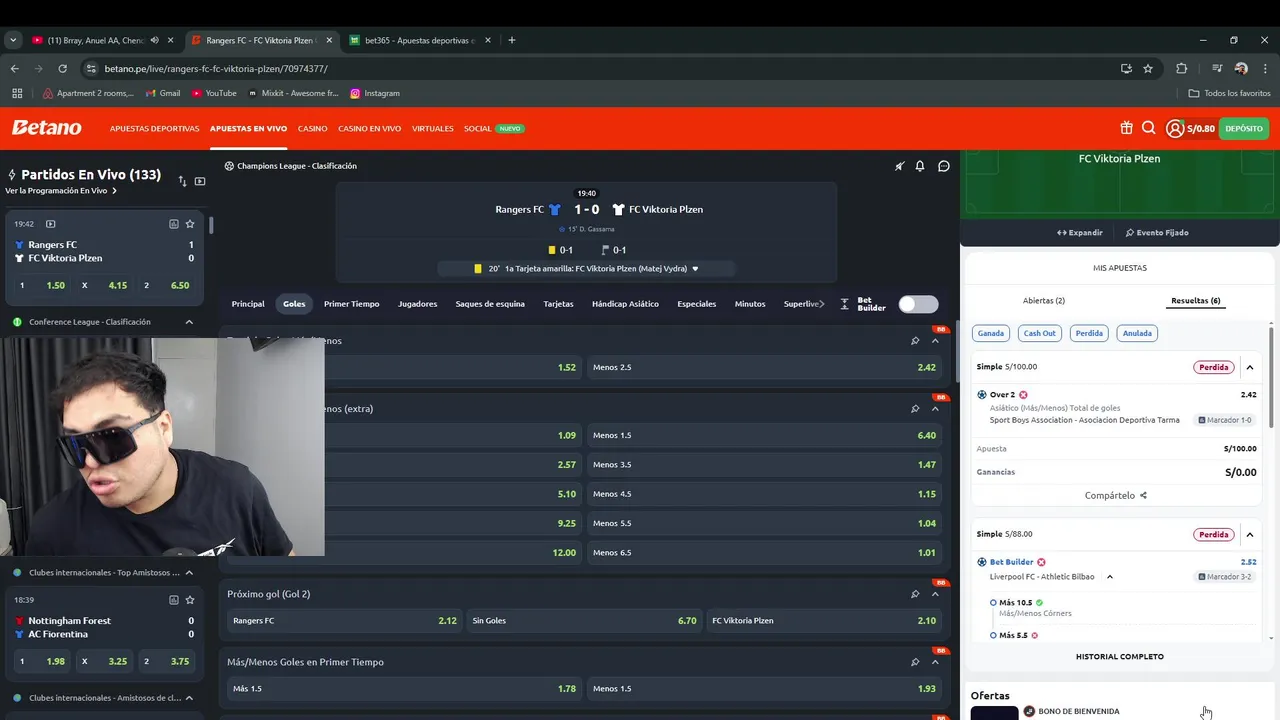This screenshot has width=1280, height=720.
Task: Expand the yellow card event dropdown
Action: (695, 268)
